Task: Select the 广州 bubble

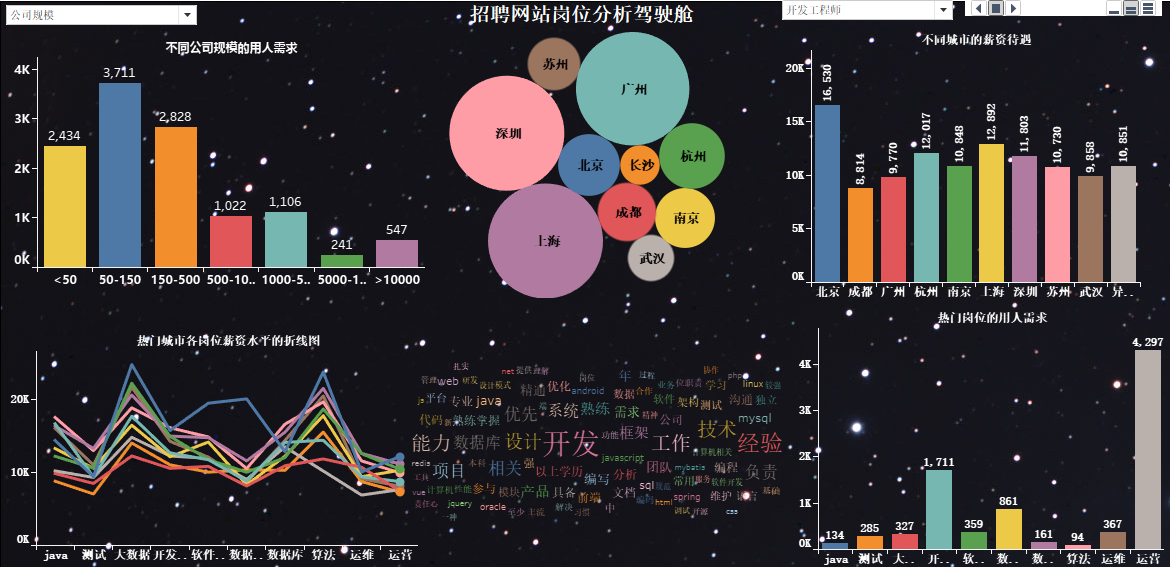Action: click(633, 89)
